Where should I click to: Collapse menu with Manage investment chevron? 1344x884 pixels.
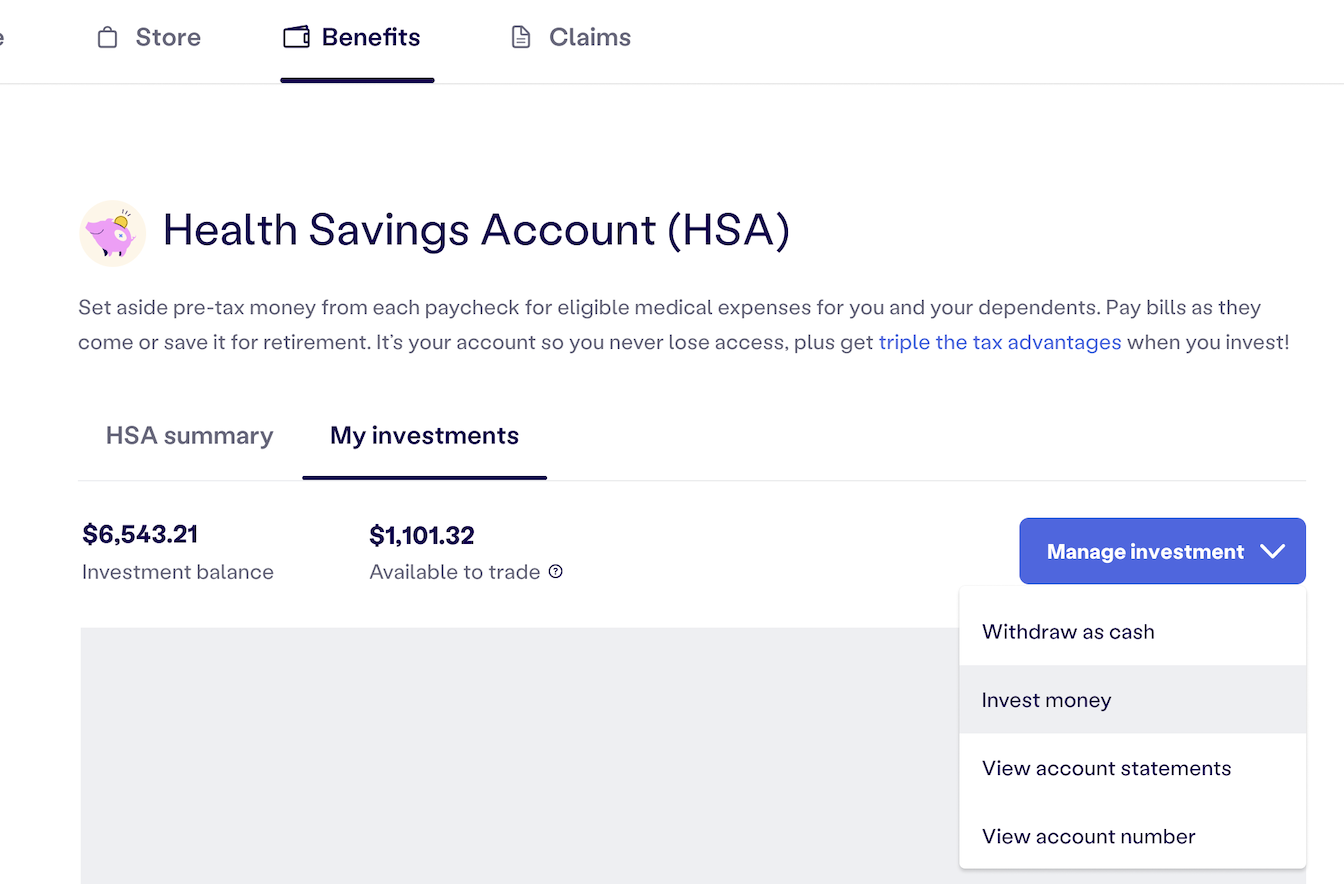tap(1272, 551)
